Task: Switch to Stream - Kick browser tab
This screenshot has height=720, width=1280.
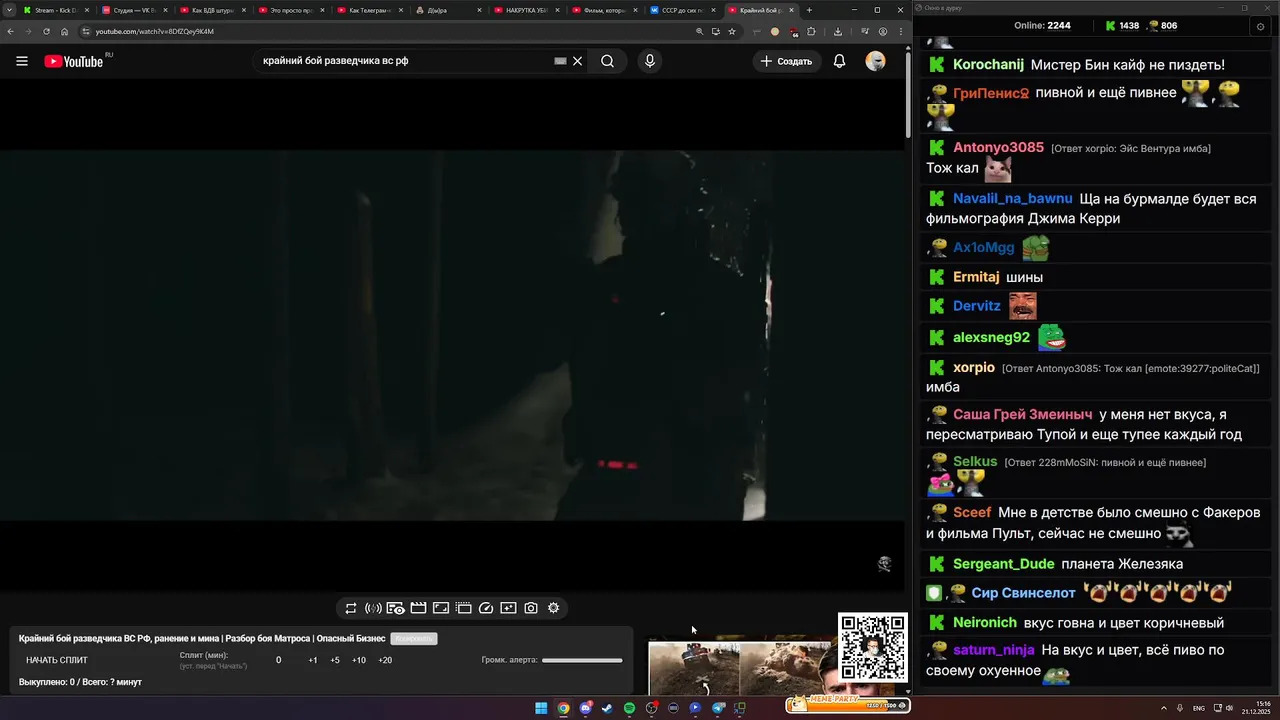Action: pos(55,10)
